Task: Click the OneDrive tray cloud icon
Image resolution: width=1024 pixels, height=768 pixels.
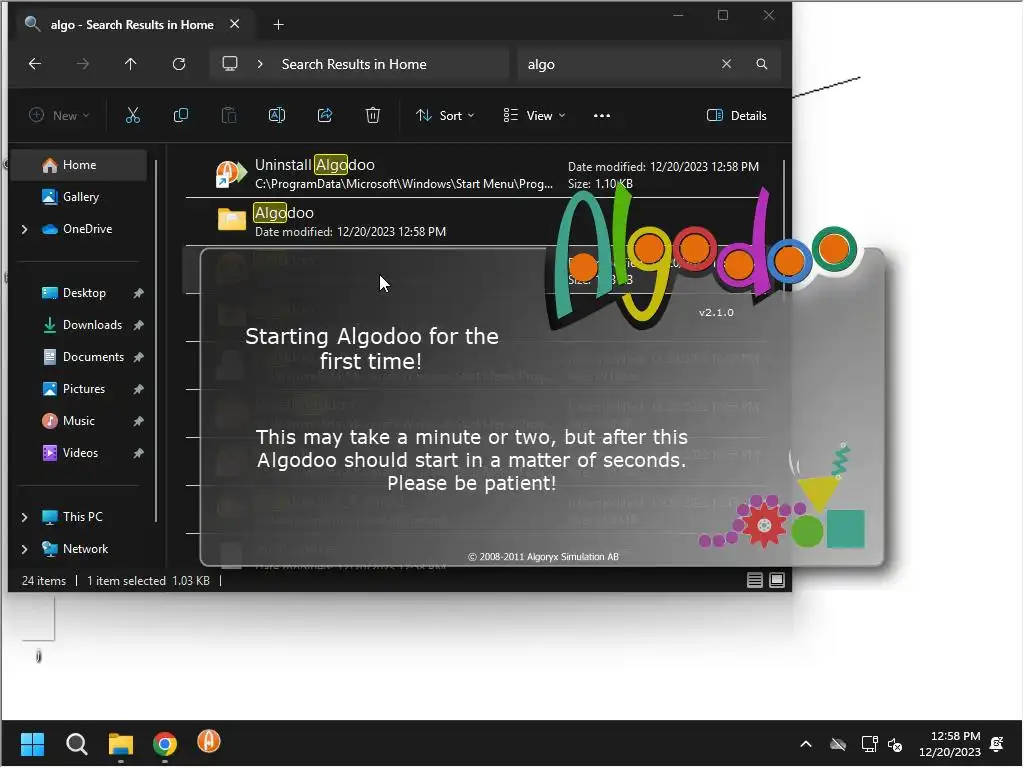Action: [x=838, y=744]
